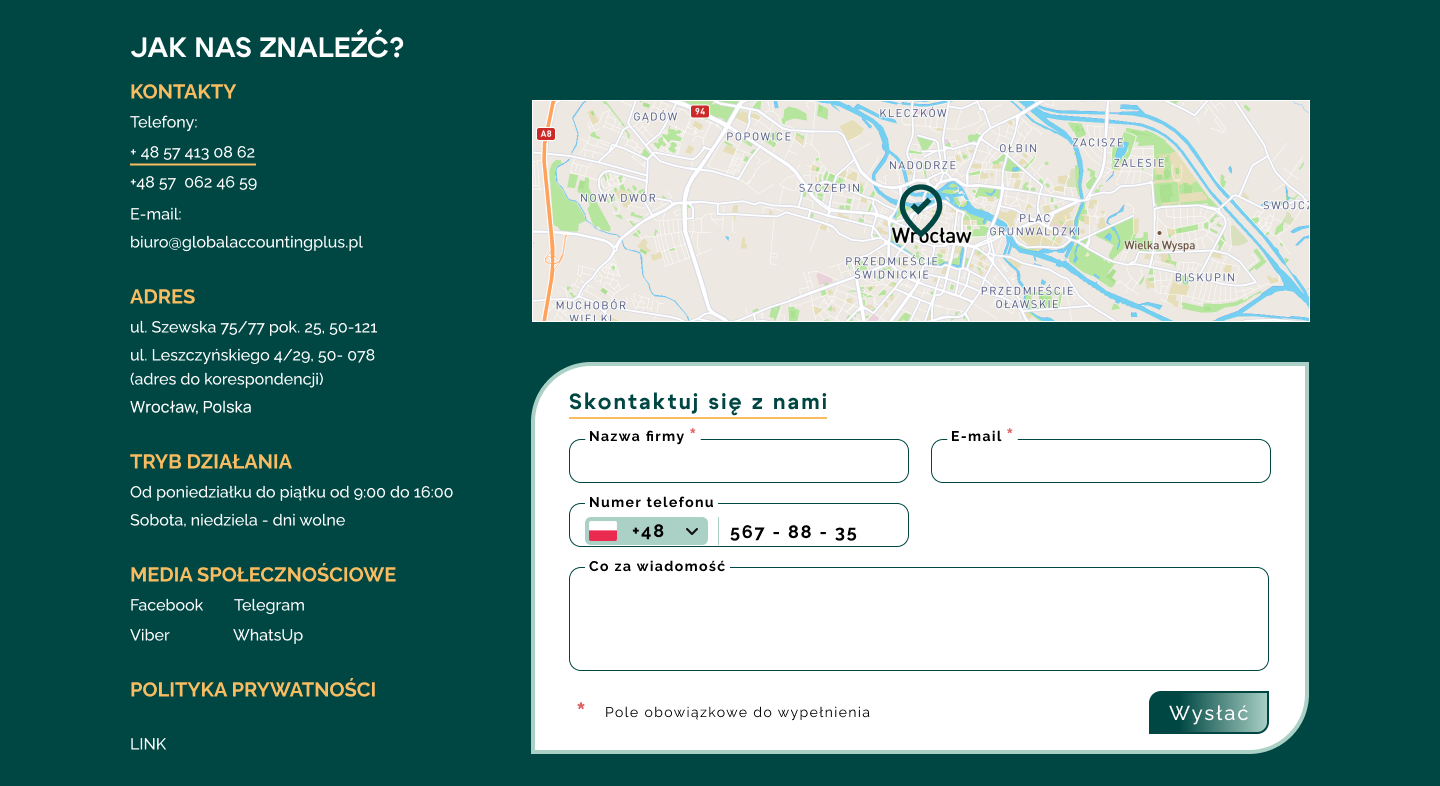Click the ul. Szewska 75/77 address line
The image size is (1440, 786).
coord(254,327)
